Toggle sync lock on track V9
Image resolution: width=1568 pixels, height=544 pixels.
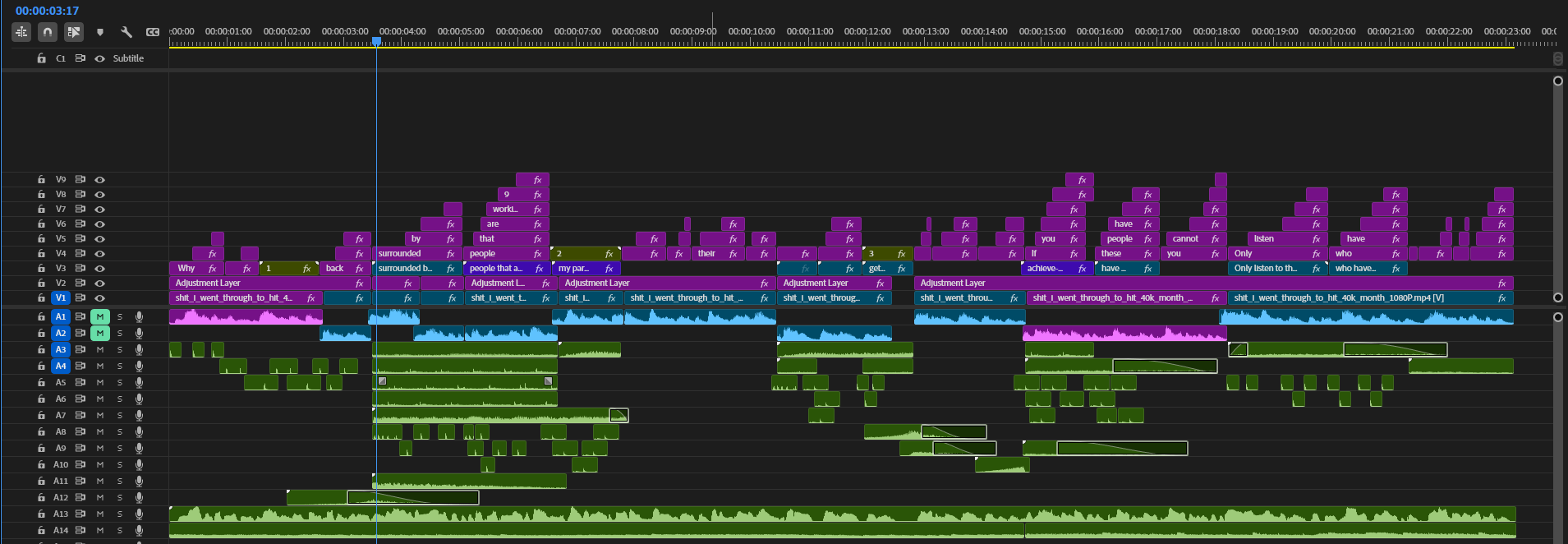coord(80,179)
